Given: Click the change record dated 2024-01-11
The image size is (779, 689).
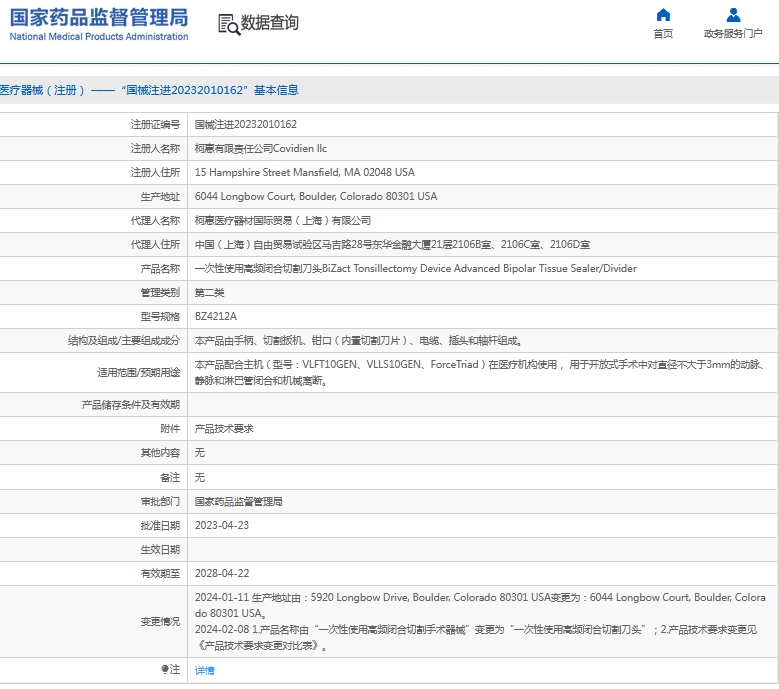Looking at the screenshot, I should pyautogui.click(x=480, y=606).
